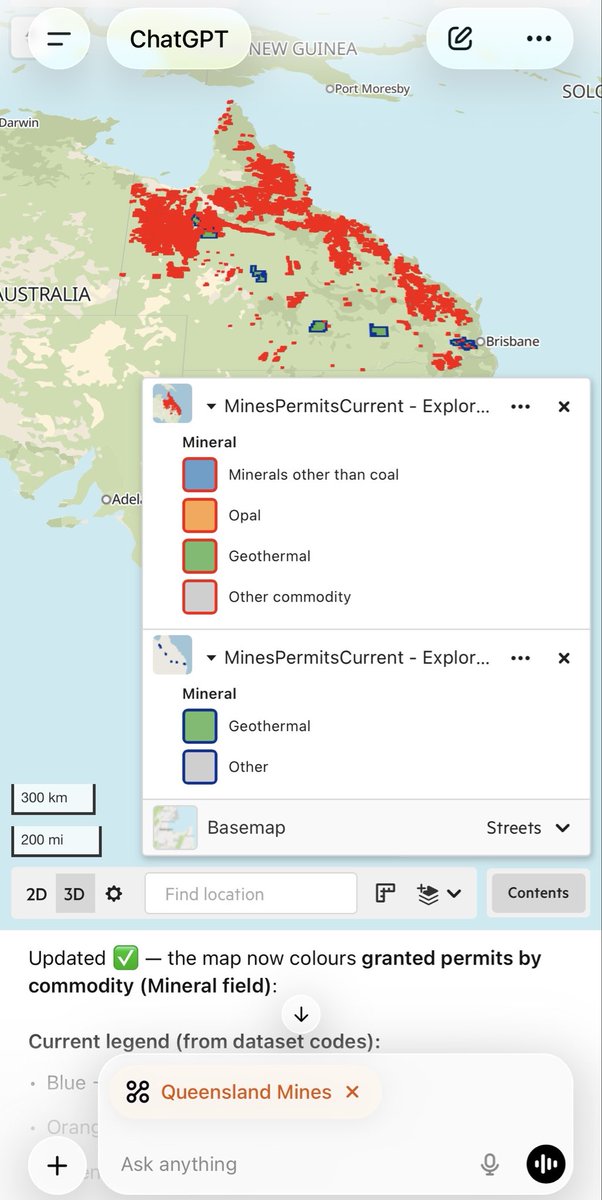This screenshot has width=602, height=1200.
Task: Select the Opal orange swatch
Action: pyautogui.click(x=199, y=515)
